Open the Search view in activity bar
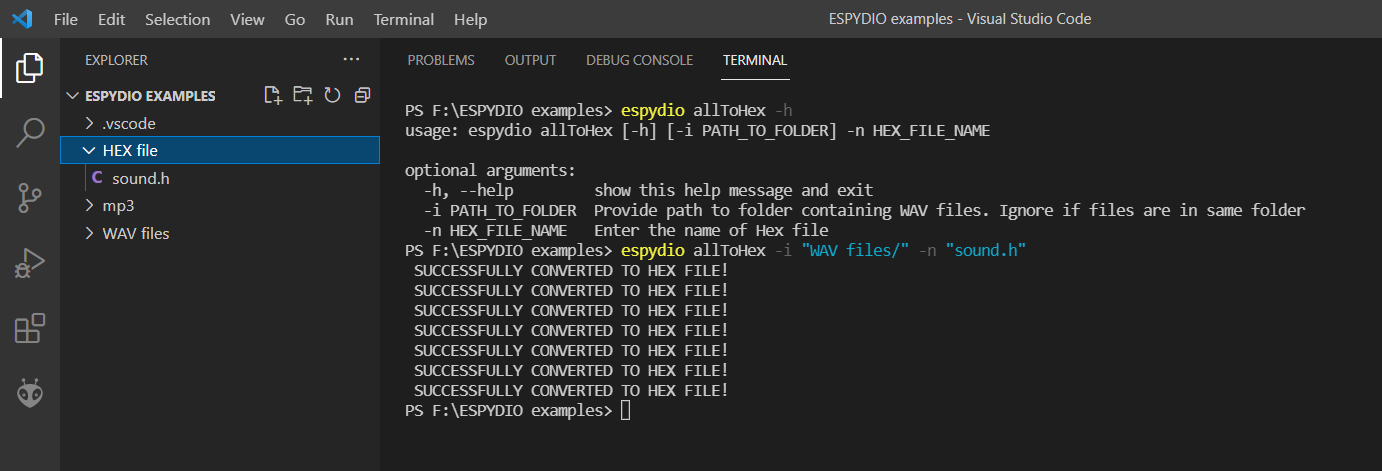The image size is (1382, 471). pos(30,133)
